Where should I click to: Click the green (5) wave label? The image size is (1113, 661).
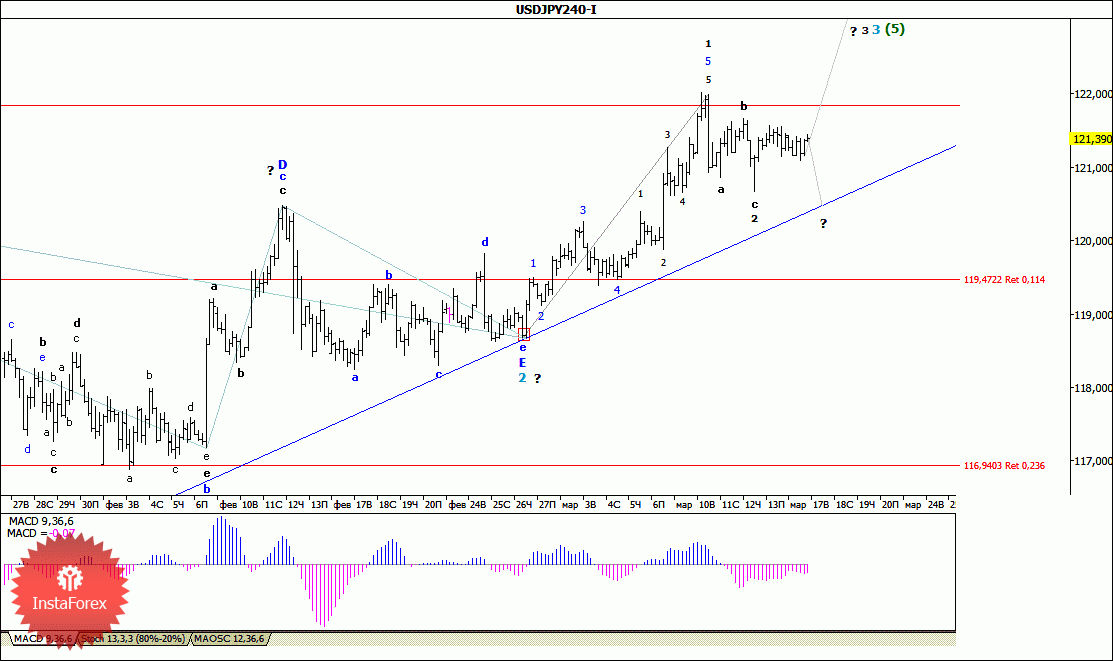(894, 29)
